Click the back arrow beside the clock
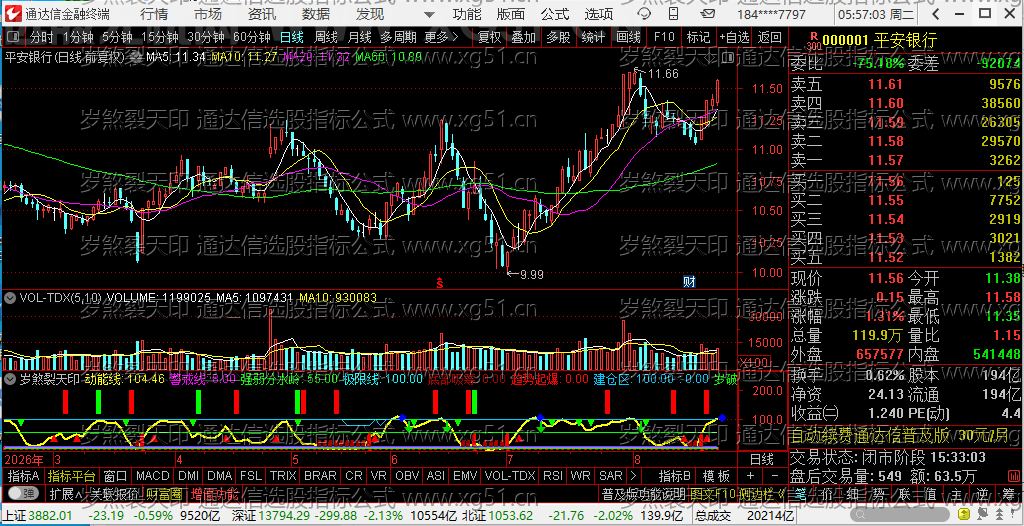The width and height of the screenshot is (1024, 526). click(935, 14)
